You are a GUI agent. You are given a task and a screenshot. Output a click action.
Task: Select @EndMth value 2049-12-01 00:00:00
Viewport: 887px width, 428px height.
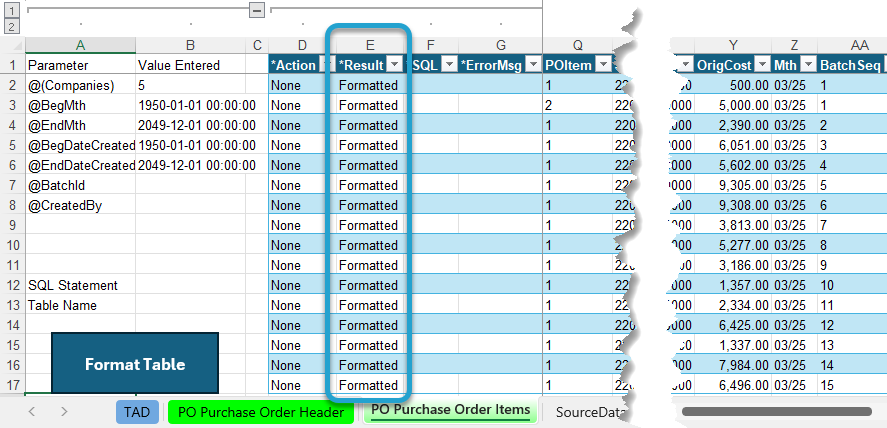191,125
